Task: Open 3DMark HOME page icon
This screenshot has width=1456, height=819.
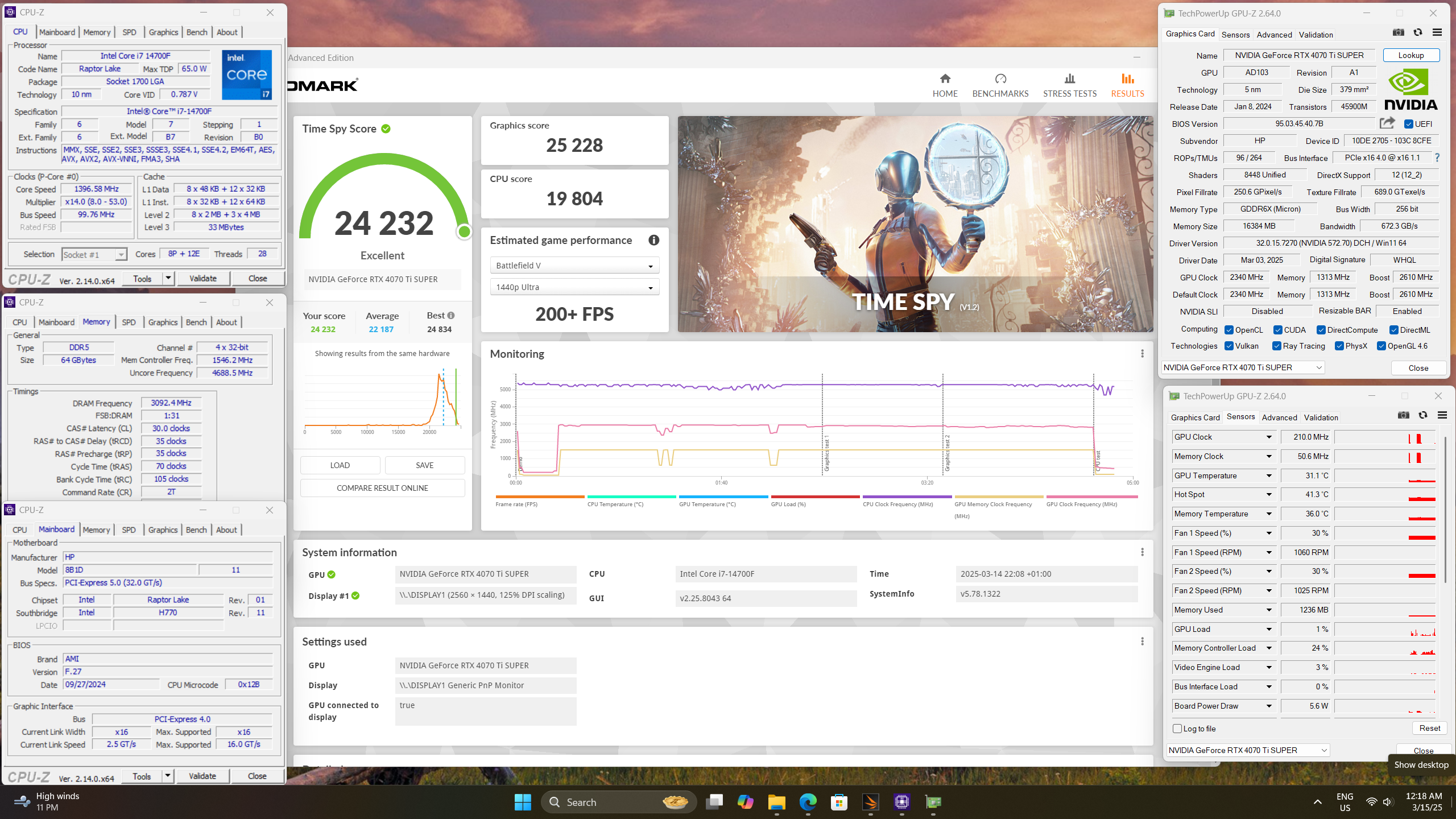Action: [945, 78]
